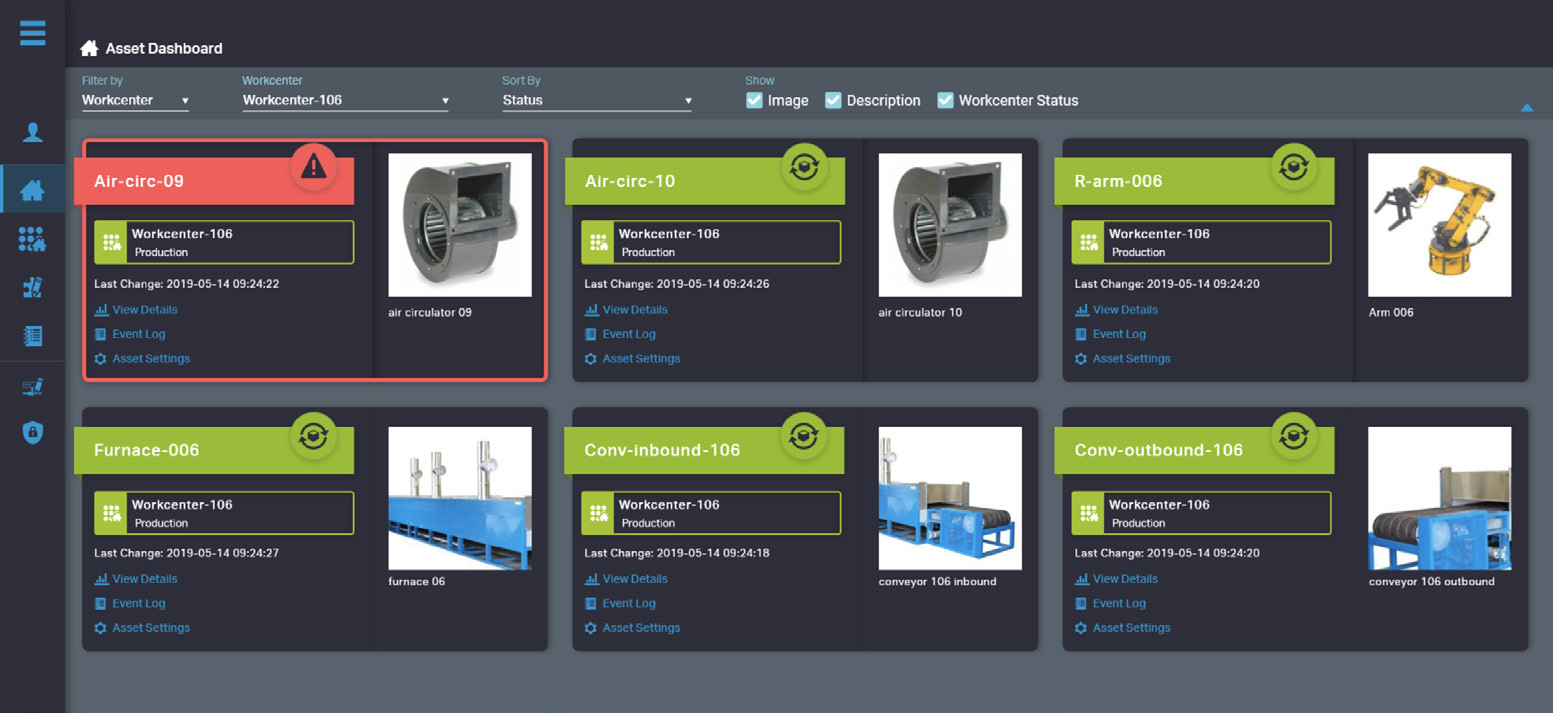Click the running status icon on Air-circ-10
1553x713 pixels.
[x=804, y=167]
